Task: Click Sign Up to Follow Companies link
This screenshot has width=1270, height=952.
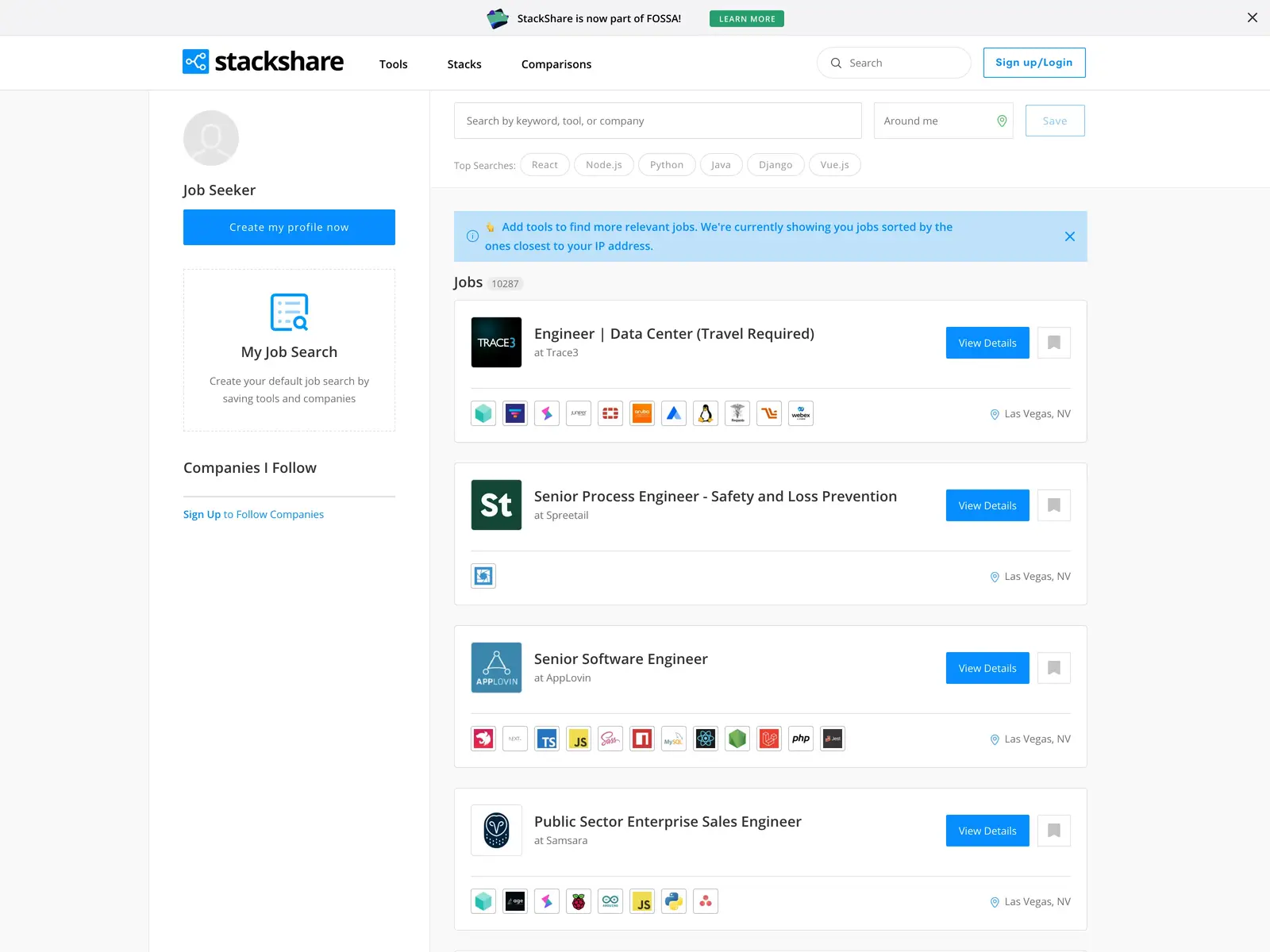Action: [253, 514]
